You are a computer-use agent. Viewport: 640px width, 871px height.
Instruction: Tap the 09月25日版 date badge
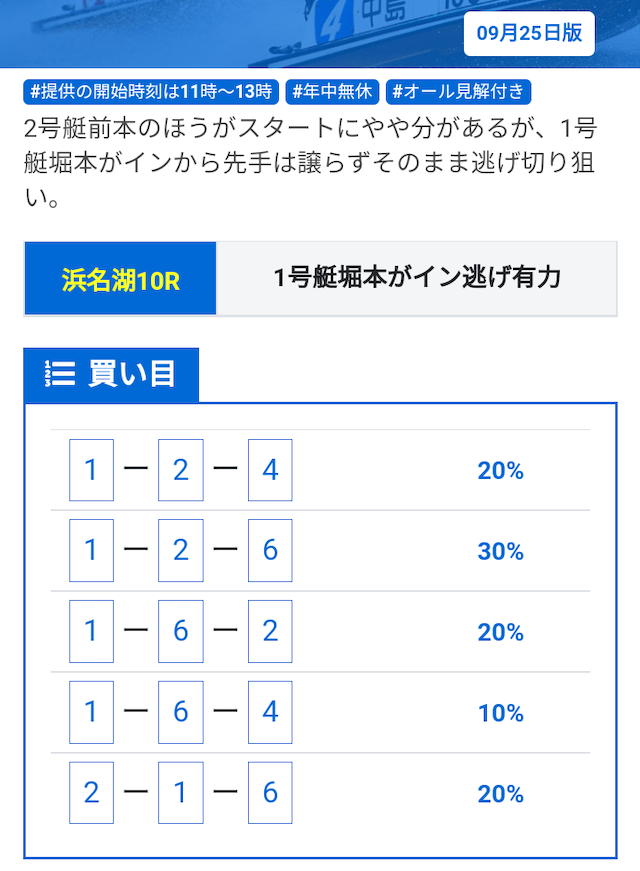(x=529, y=33)
